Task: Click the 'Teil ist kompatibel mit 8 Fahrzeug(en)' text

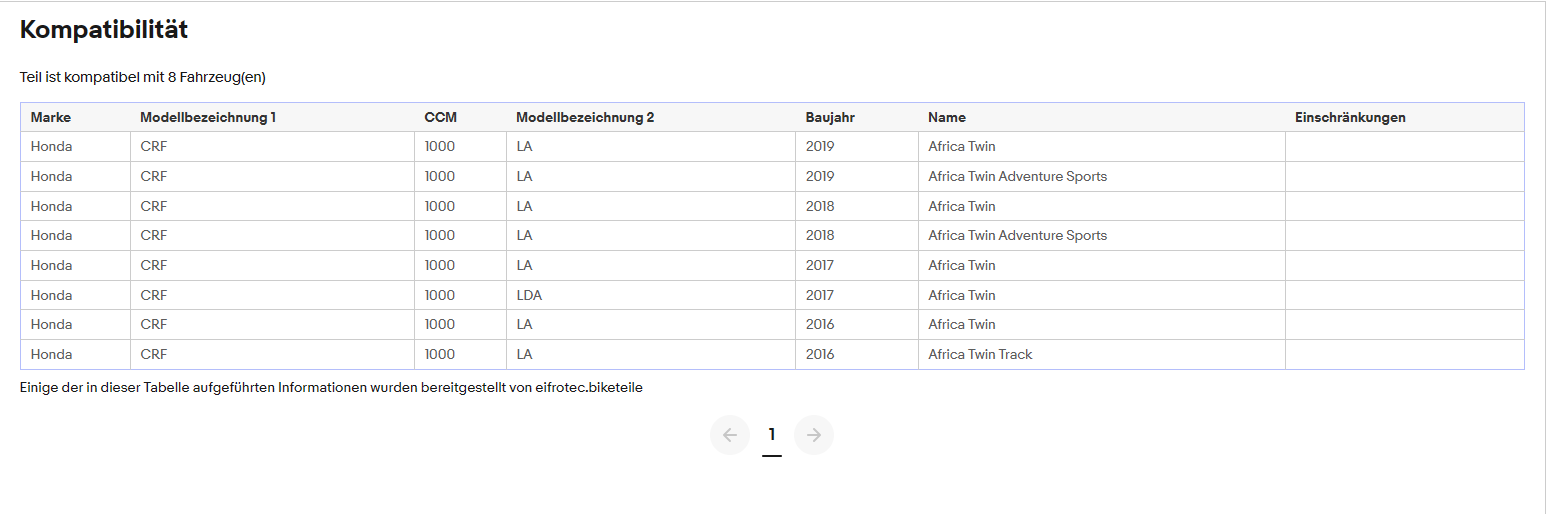Action: tap(143, 77)
